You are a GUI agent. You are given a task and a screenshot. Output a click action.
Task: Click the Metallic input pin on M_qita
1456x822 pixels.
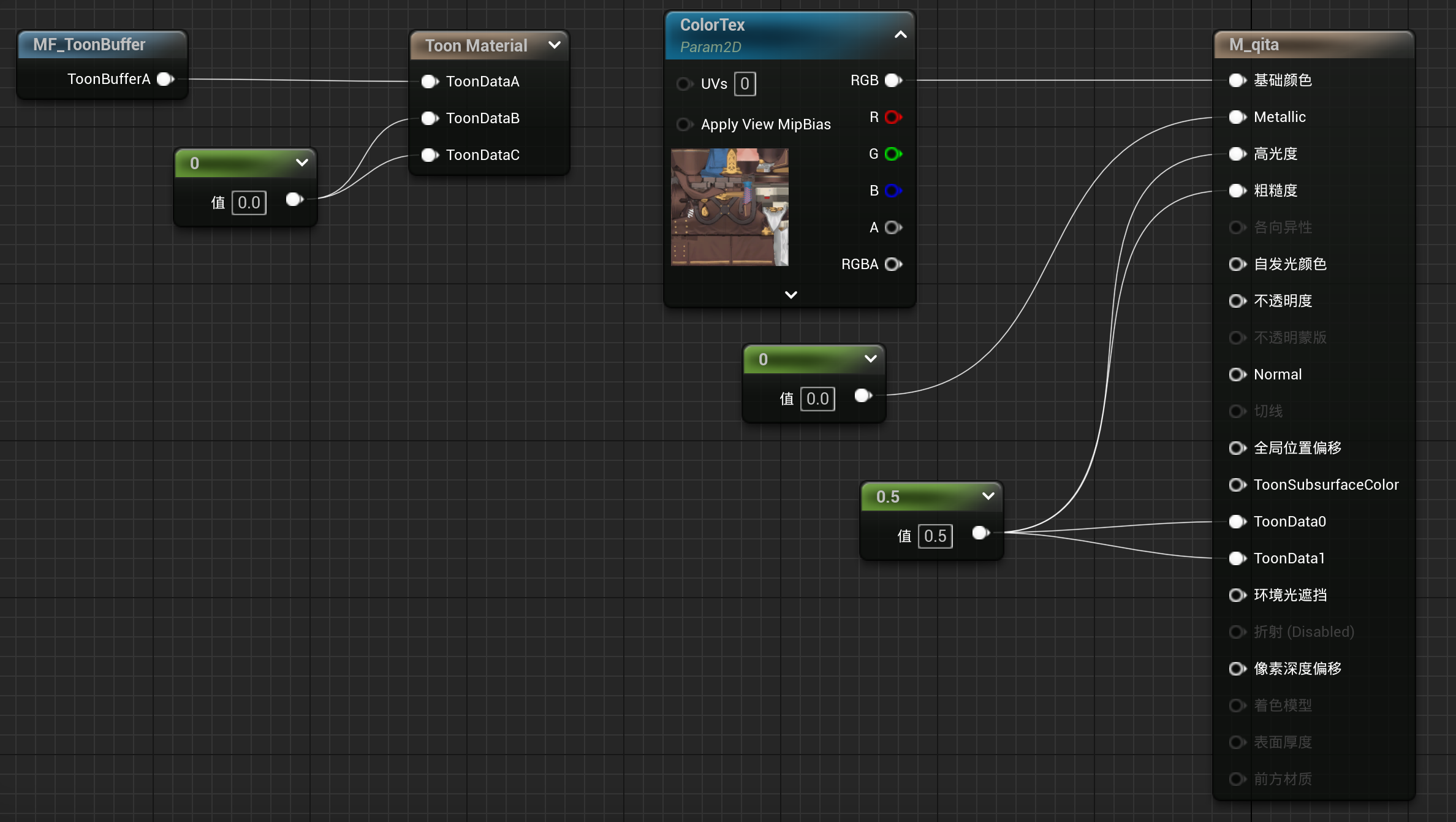(1237, 117)
